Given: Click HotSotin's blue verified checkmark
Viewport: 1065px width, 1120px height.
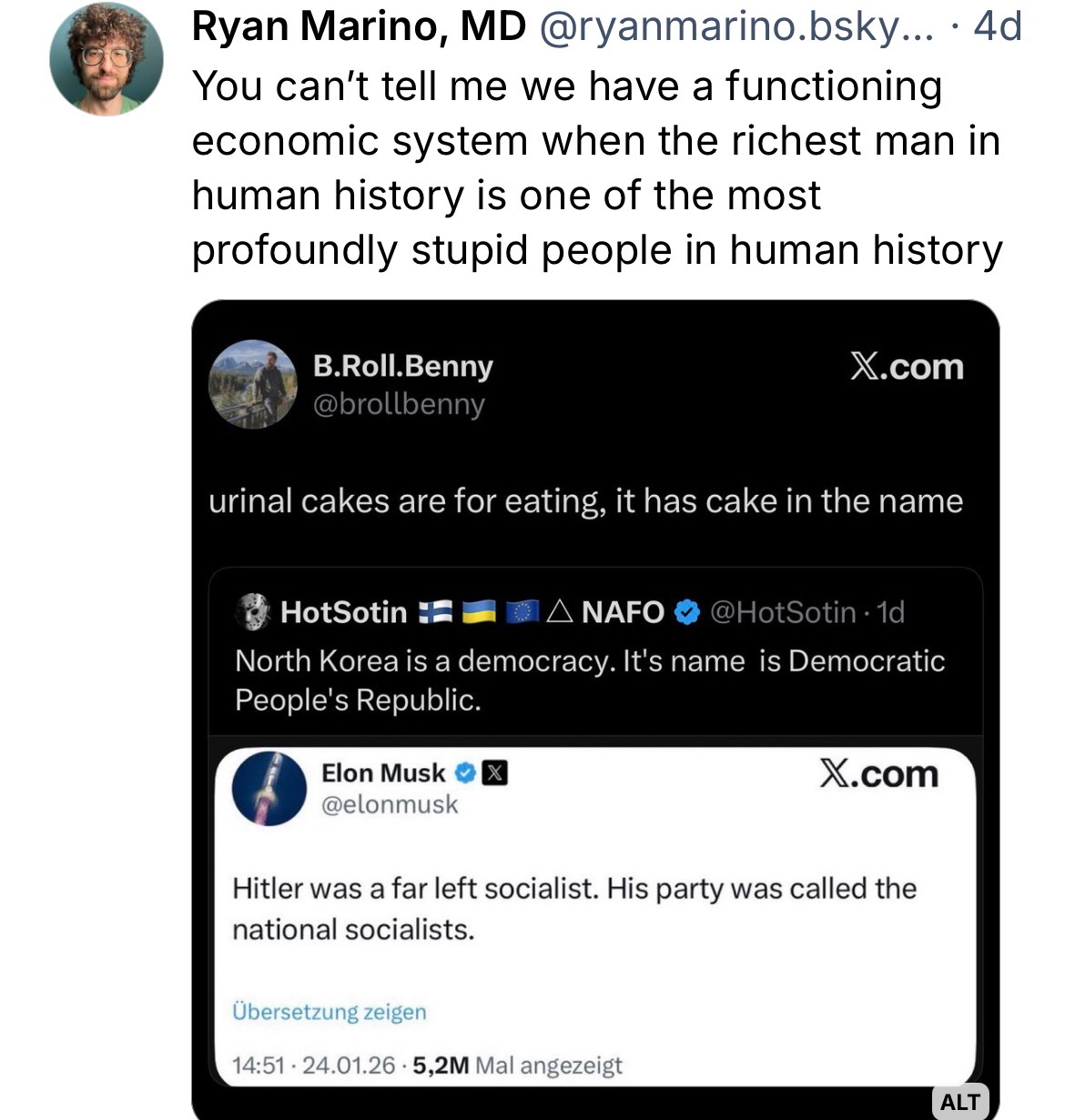Looking at the screenshot, I should [686, 612].
